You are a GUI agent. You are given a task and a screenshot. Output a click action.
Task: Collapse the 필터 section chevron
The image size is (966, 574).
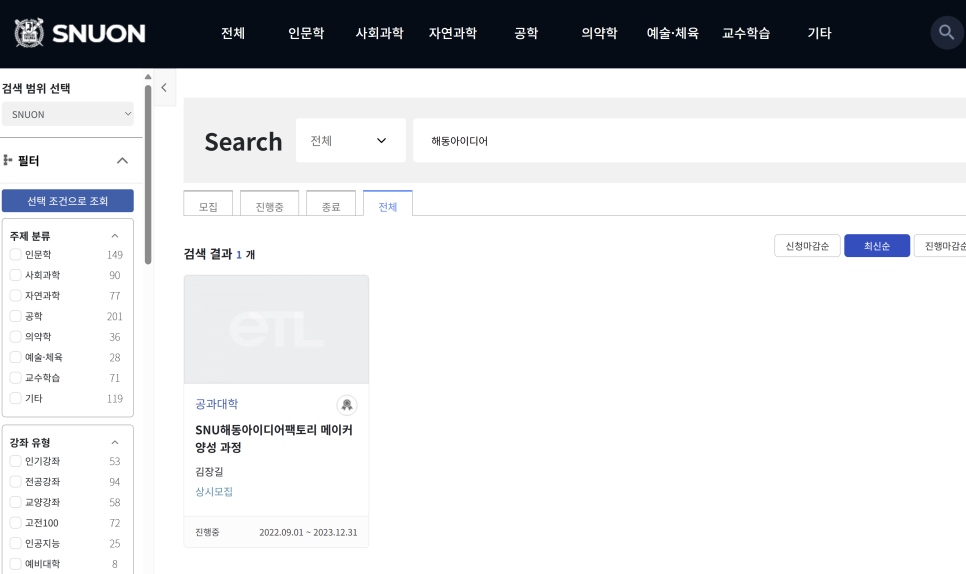pos(122,161)
